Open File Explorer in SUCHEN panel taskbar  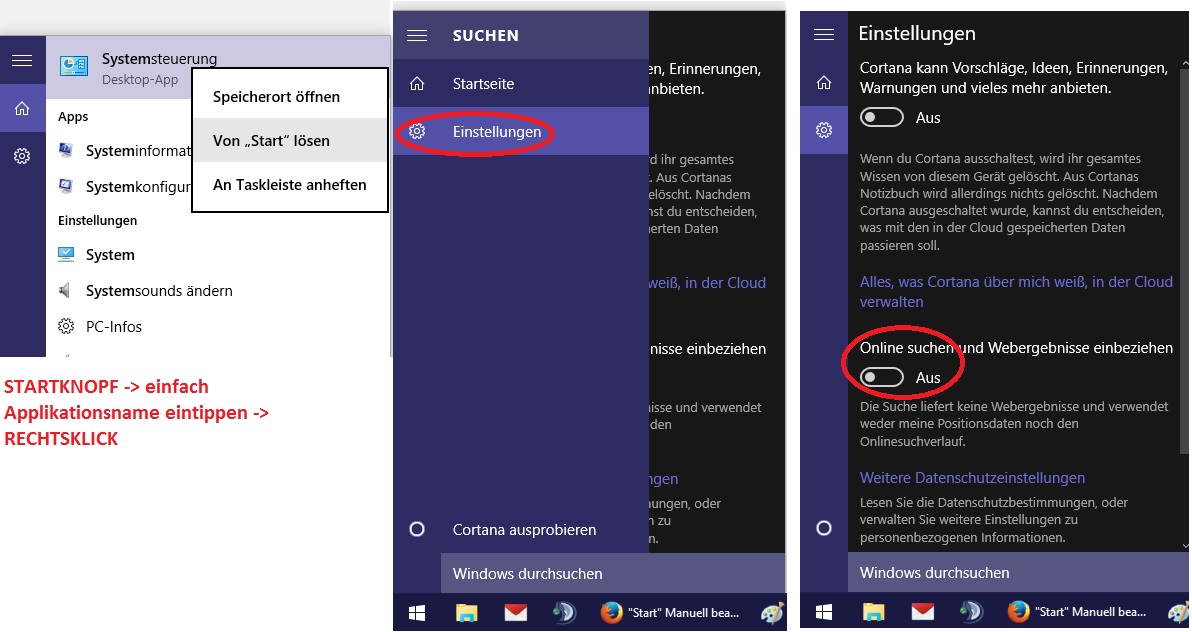(466, 612)
